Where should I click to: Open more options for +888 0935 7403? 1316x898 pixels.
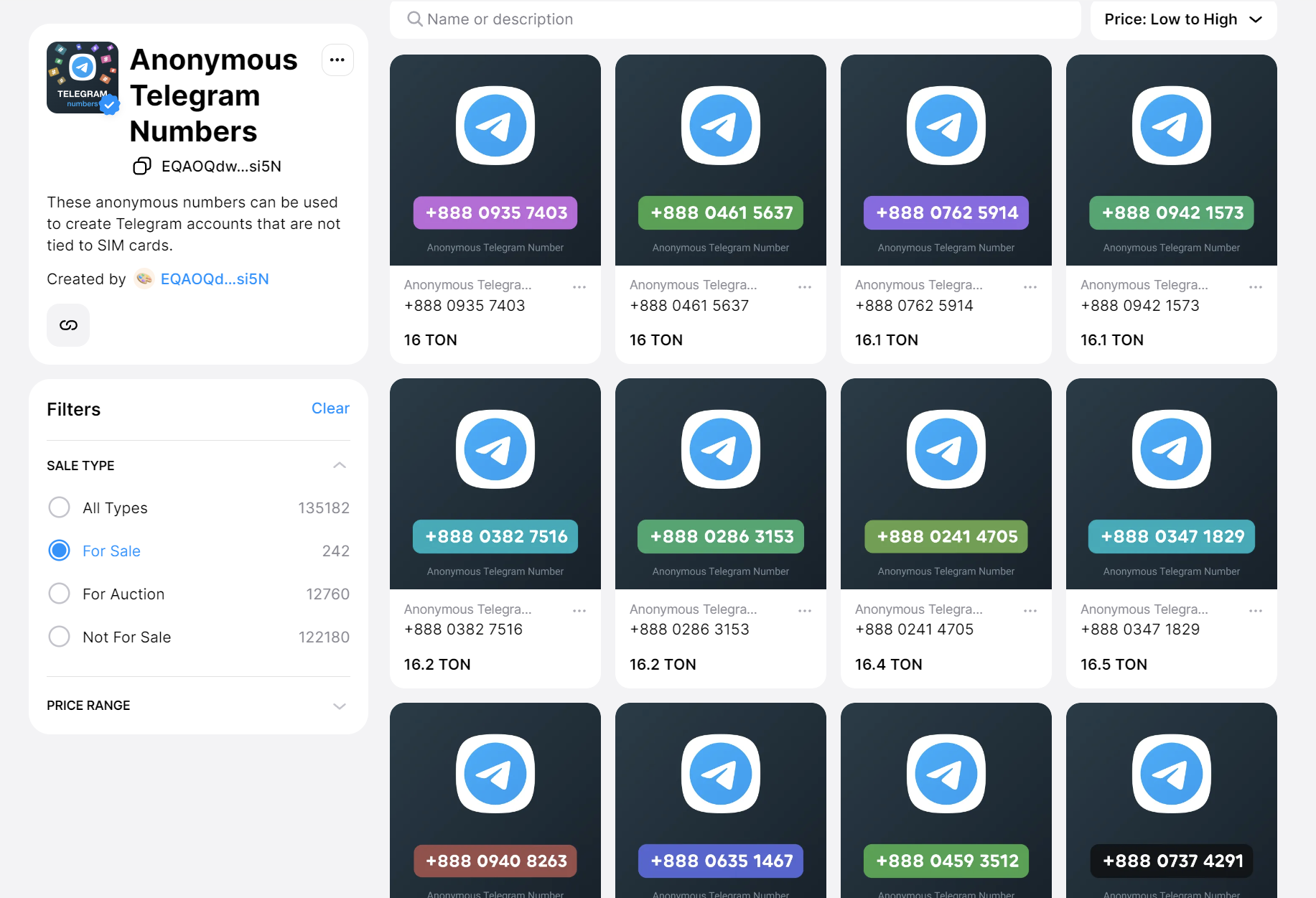point(579,286)
